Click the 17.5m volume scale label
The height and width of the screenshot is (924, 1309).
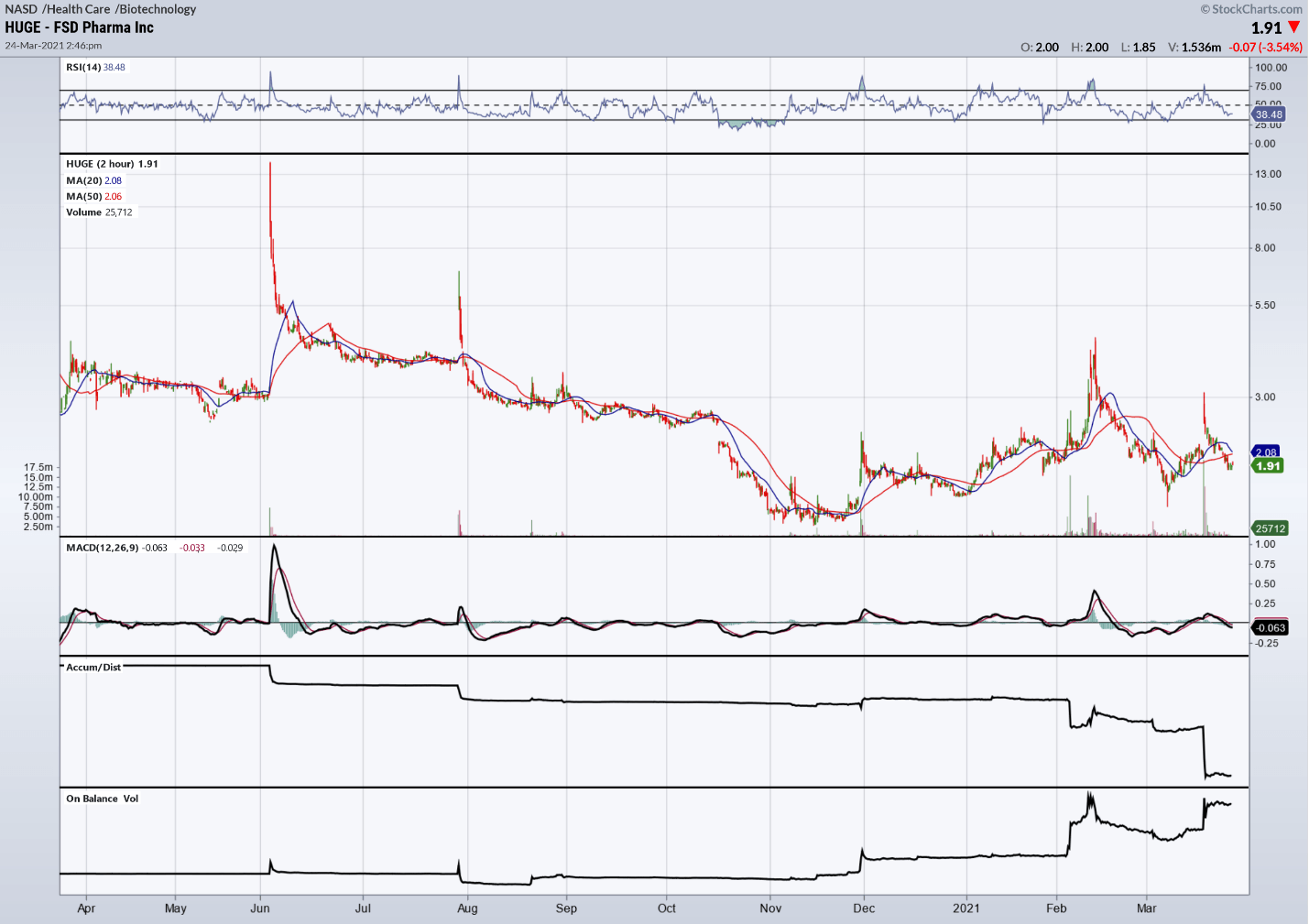click(x=38, y=467)
